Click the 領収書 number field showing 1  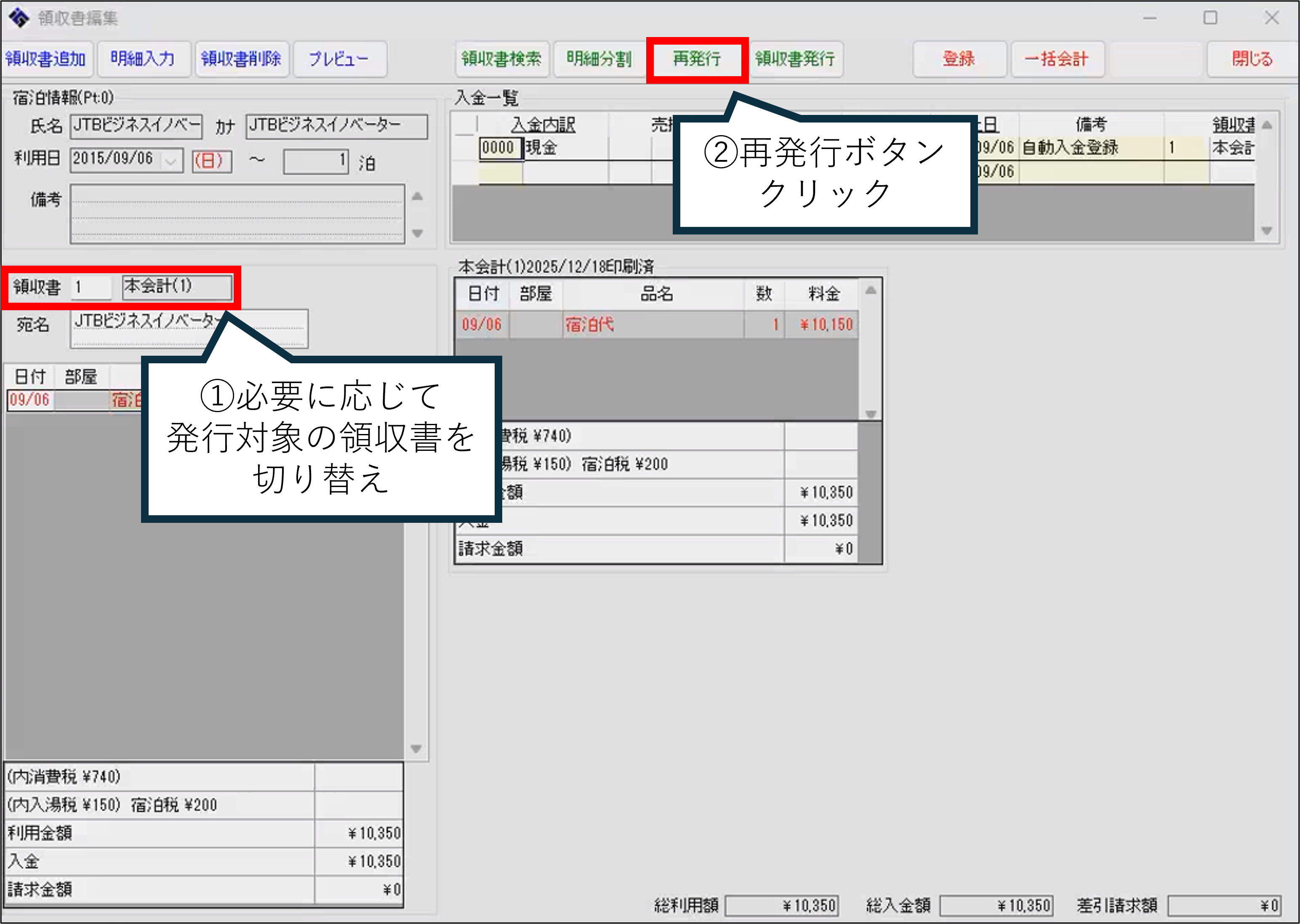tap(91, 287)
